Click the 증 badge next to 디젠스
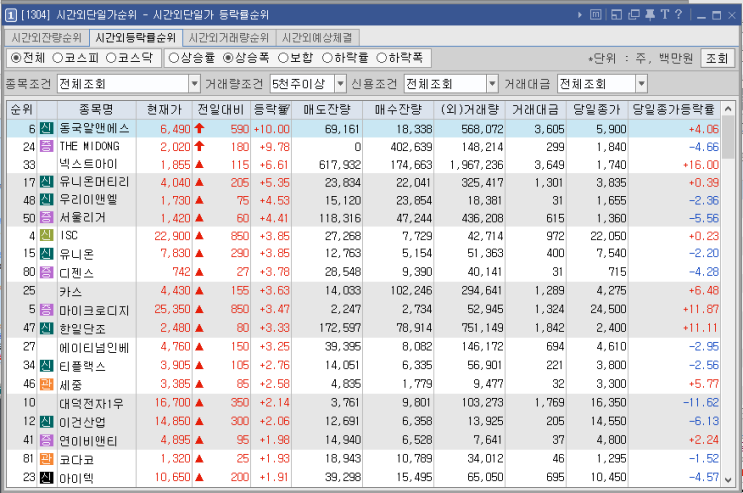 click(46, 272)
